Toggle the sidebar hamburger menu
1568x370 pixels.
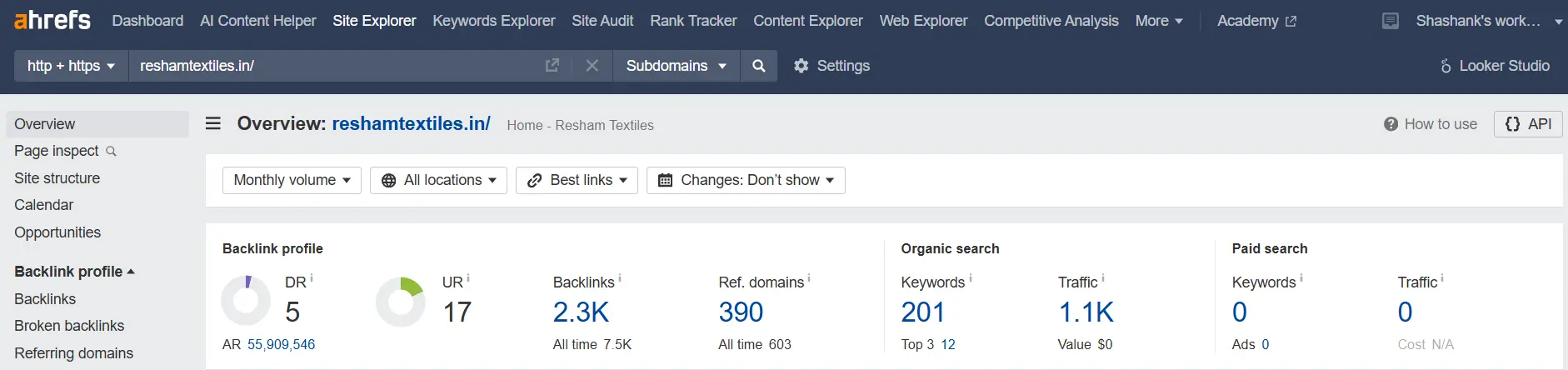click(213, 123)
